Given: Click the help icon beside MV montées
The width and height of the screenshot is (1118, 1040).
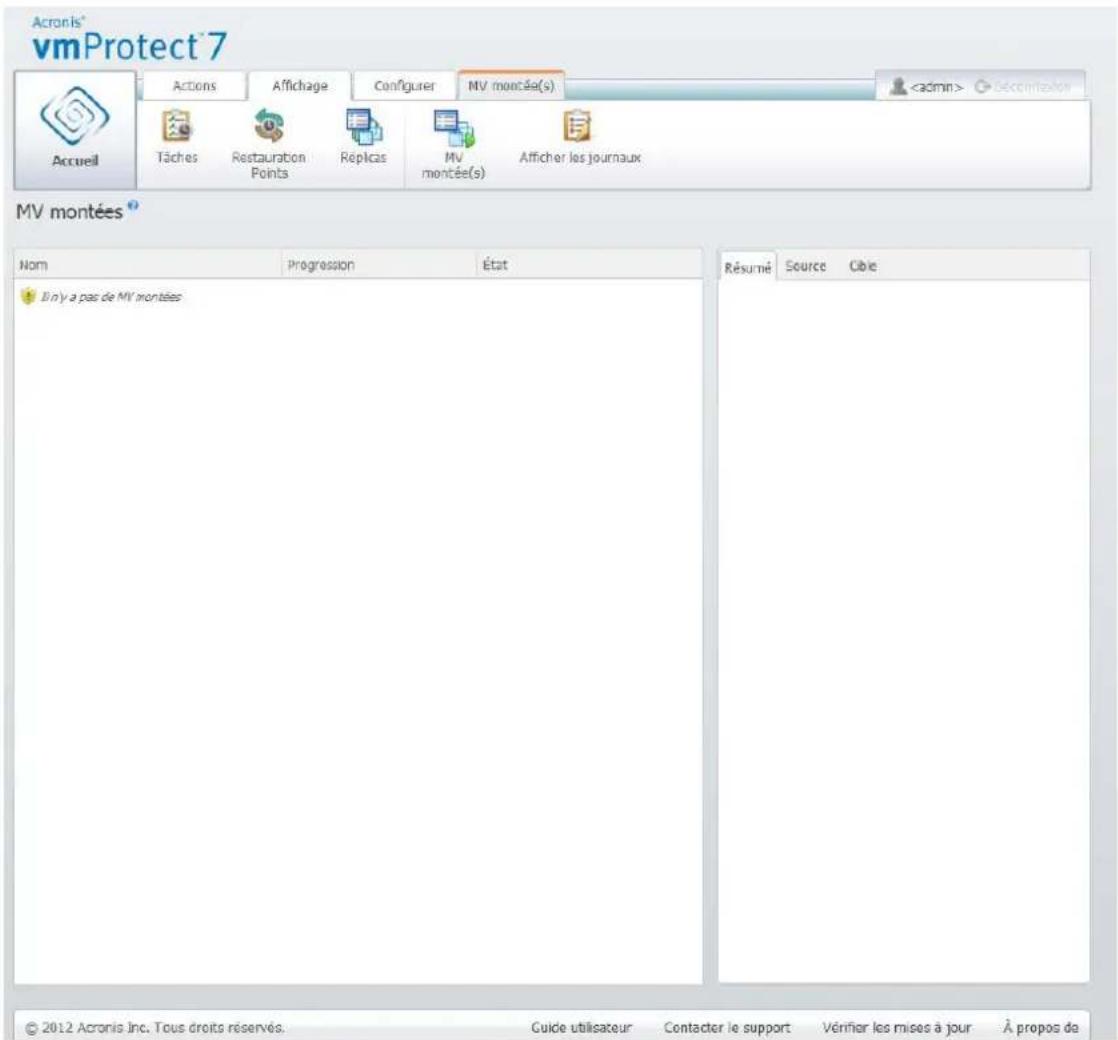Looking at the screenshot, I should (133, 206).
